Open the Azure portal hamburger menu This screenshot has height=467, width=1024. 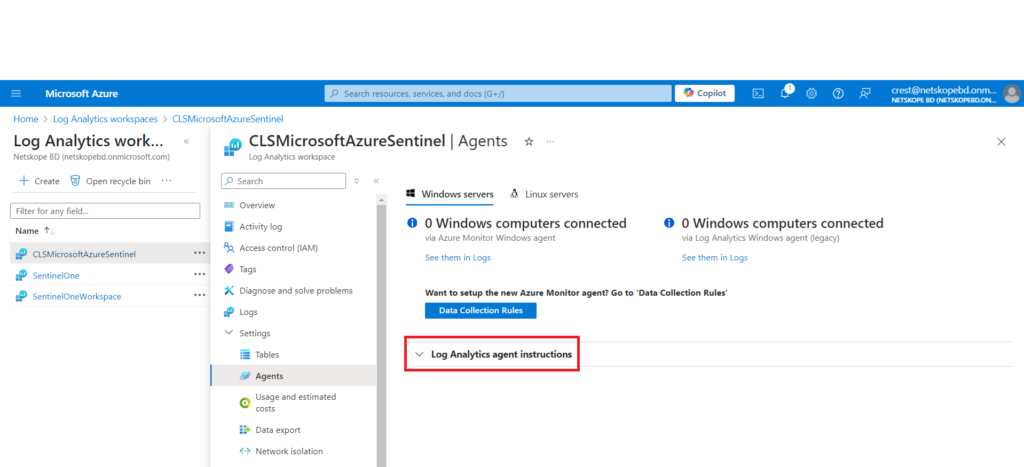[x=16, y=93]
